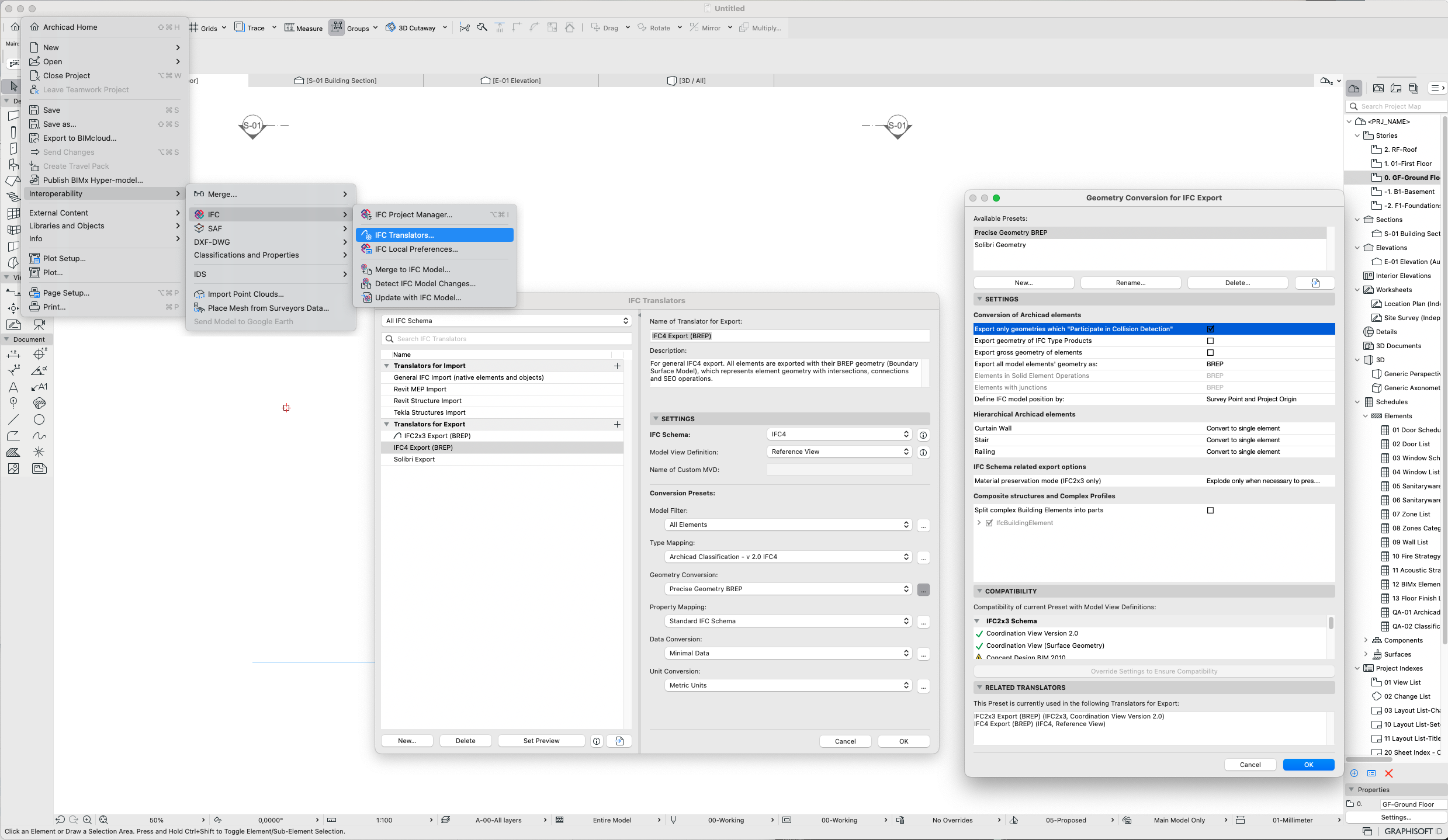Select the Circle tool in Document toolbox
Image resolution: width=1448 pixels, height=840 pixels.
pyautogui.click(x=39, y=419)
